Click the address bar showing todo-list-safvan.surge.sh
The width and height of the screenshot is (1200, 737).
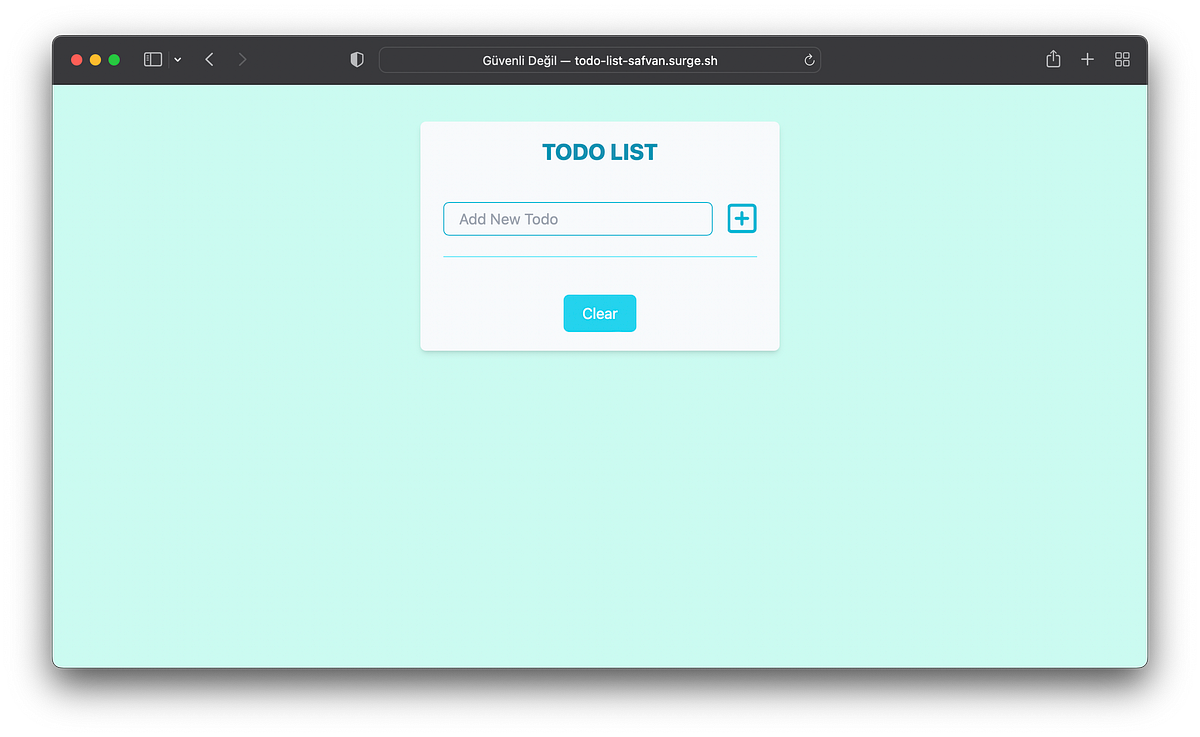(647, 60)
